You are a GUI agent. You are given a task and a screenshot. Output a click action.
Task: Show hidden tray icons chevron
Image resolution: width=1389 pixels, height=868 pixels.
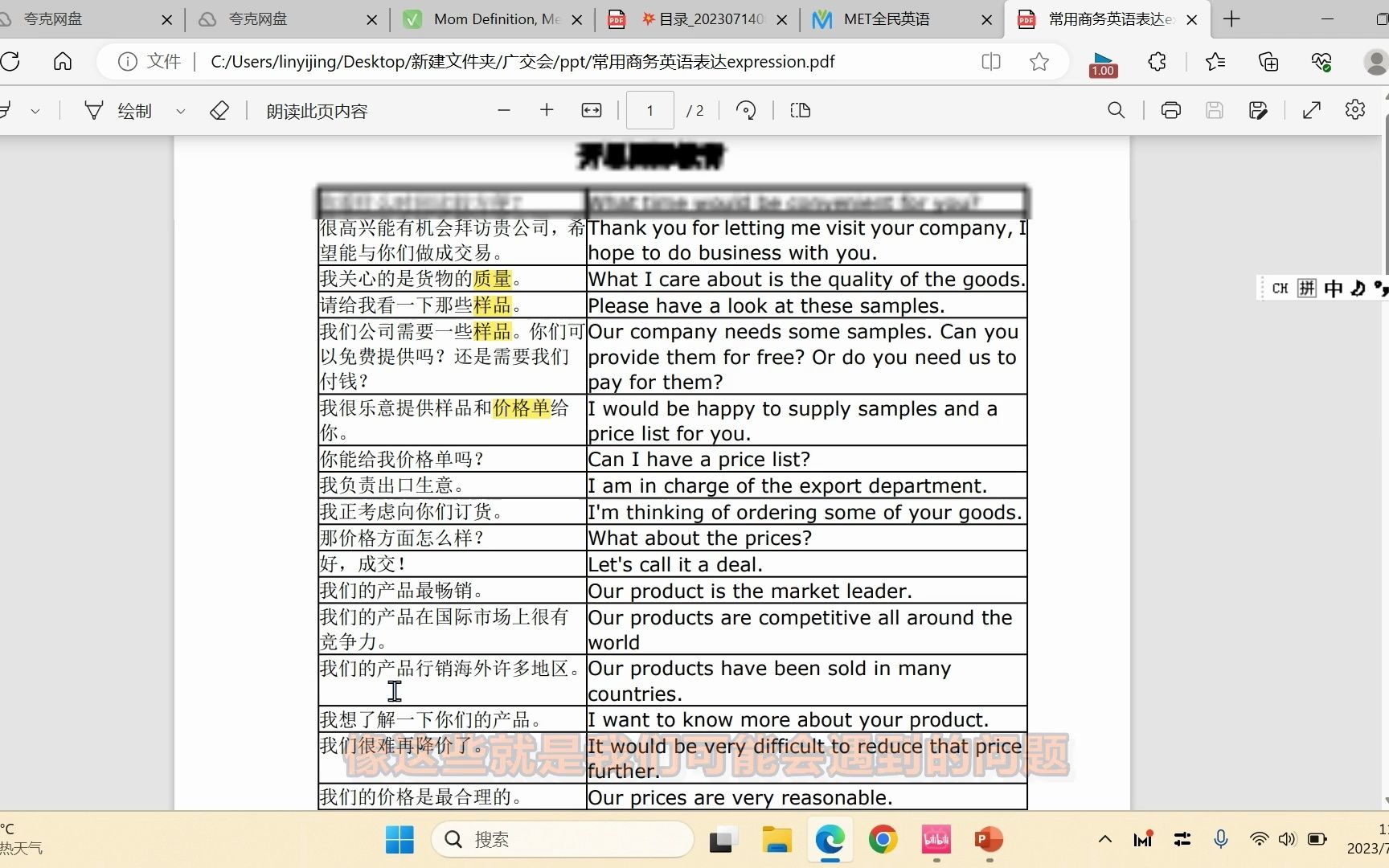(x=1105, y=839)
